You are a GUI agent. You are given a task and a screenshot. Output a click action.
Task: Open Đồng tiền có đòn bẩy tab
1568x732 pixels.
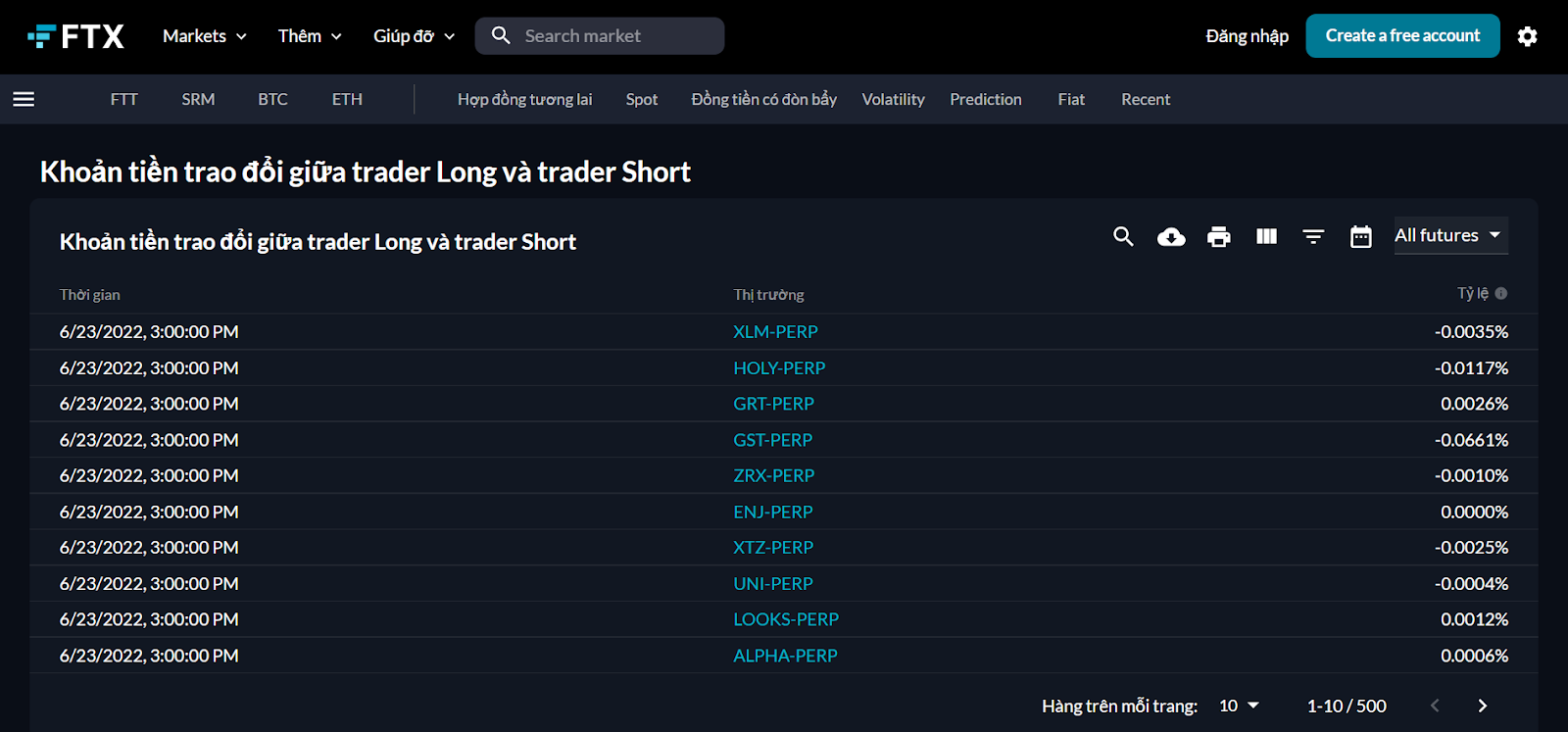(x=763, y=99)
